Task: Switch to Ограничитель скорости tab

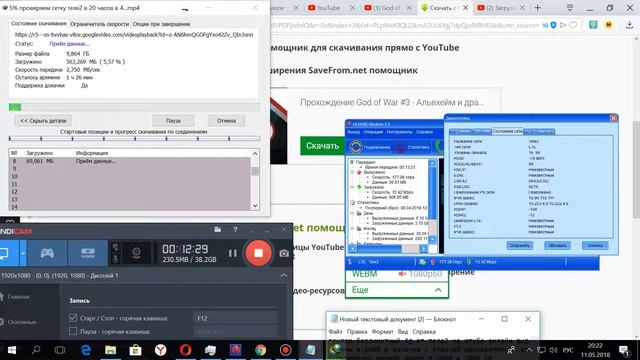Action: click(x=99, y=24)
